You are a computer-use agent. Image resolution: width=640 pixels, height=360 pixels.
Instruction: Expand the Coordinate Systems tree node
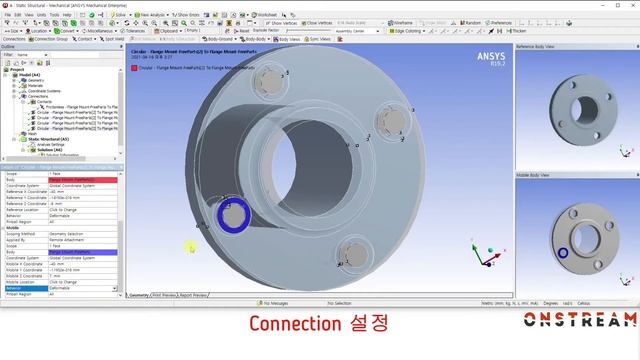(14, 91)
